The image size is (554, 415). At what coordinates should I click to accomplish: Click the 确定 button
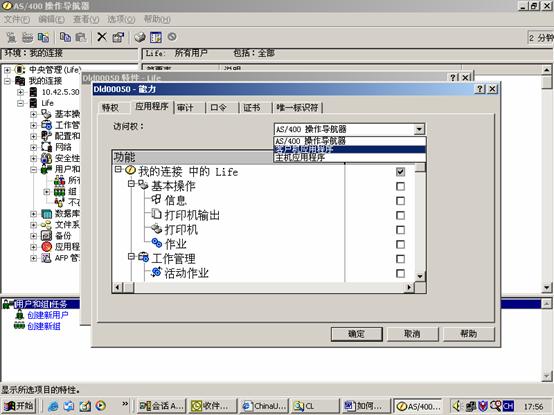pos(356,334)
